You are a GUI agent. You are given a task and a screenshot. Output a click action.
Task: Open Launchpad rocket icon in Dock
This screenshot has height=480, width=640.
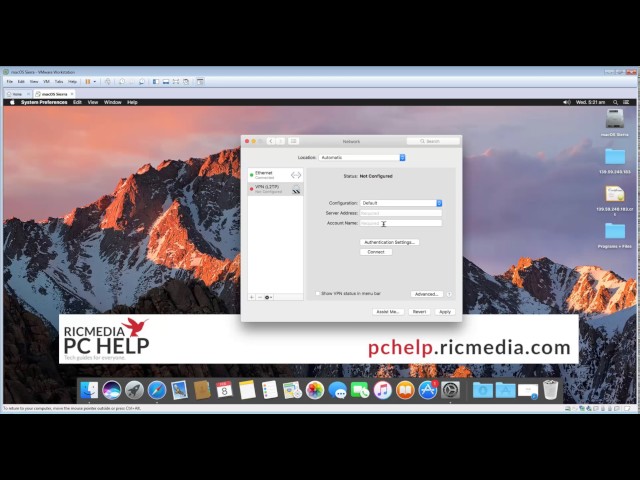pos(134,390)
